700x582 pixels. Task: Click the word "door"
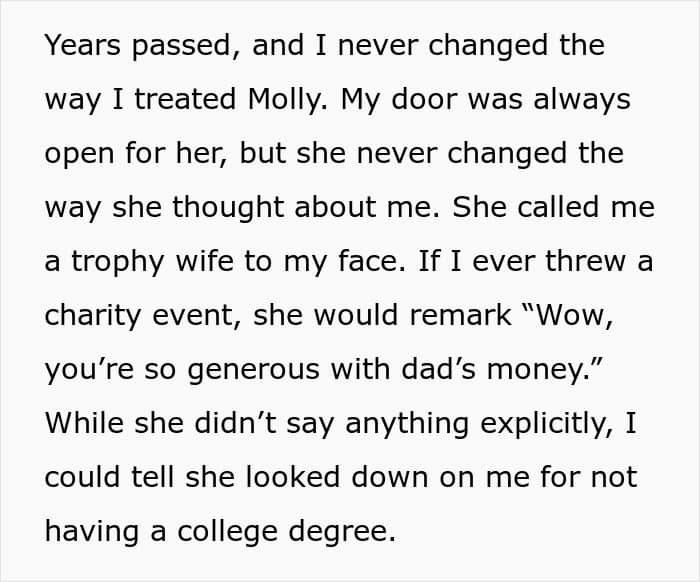click(423, 99)
